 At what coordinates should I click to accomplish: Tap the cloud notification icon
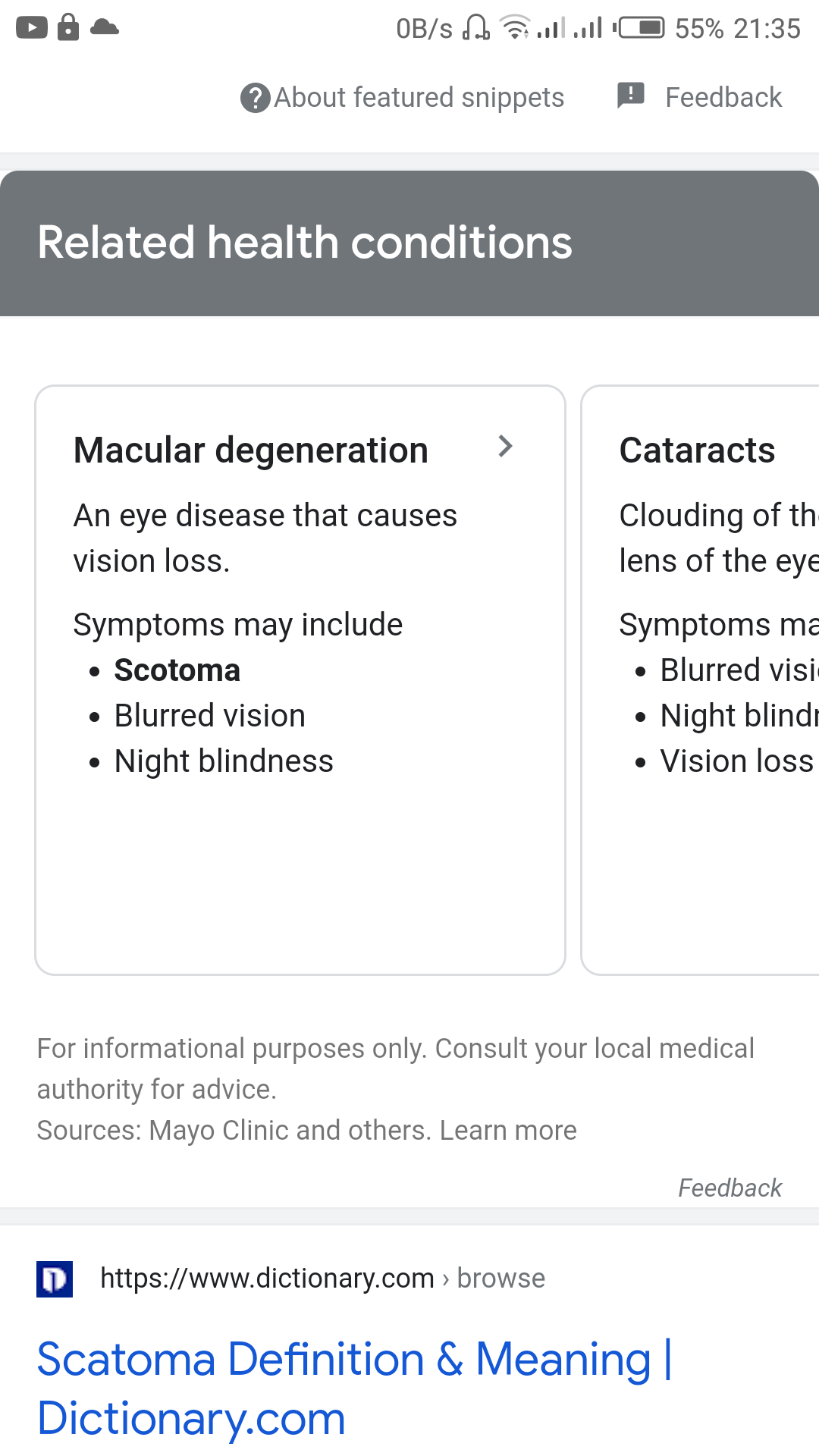point(105,27)
